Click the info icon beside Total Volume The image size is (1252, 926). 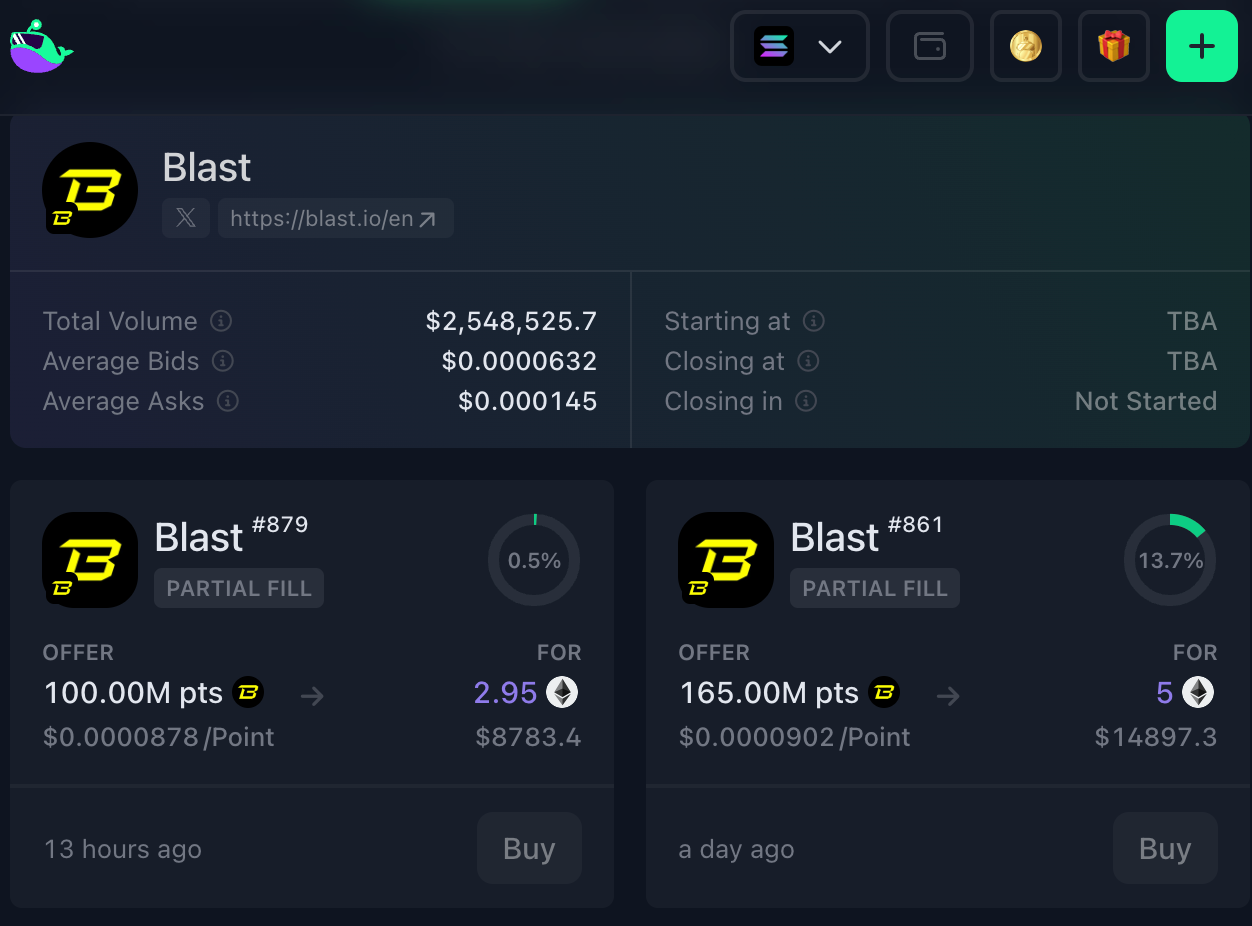click(221, 321)
